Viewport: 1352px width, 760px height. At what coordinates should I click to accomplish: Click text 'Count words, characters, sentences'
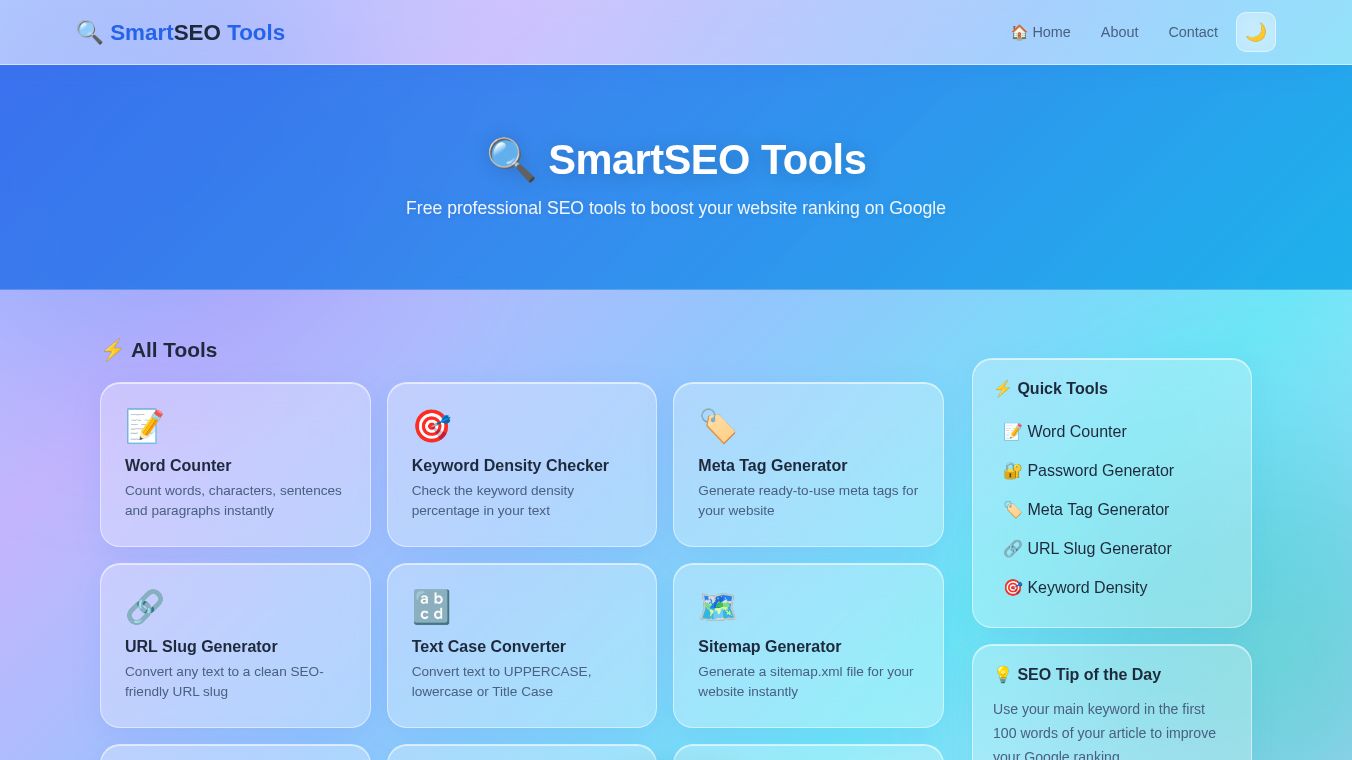233,491
